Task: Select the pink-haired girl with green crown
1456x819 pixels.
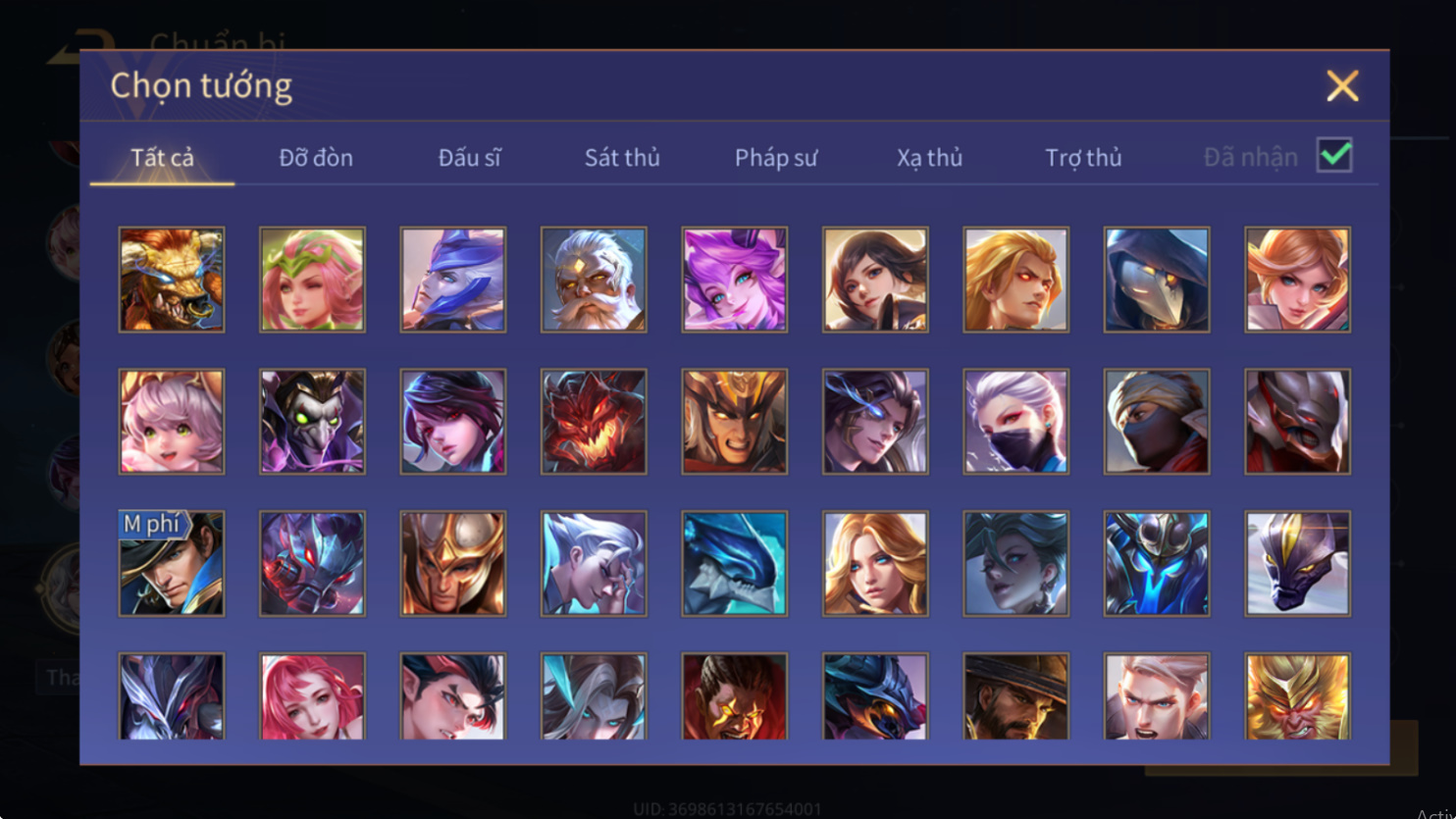Action: pyautogui.click(x=312, y=280)
